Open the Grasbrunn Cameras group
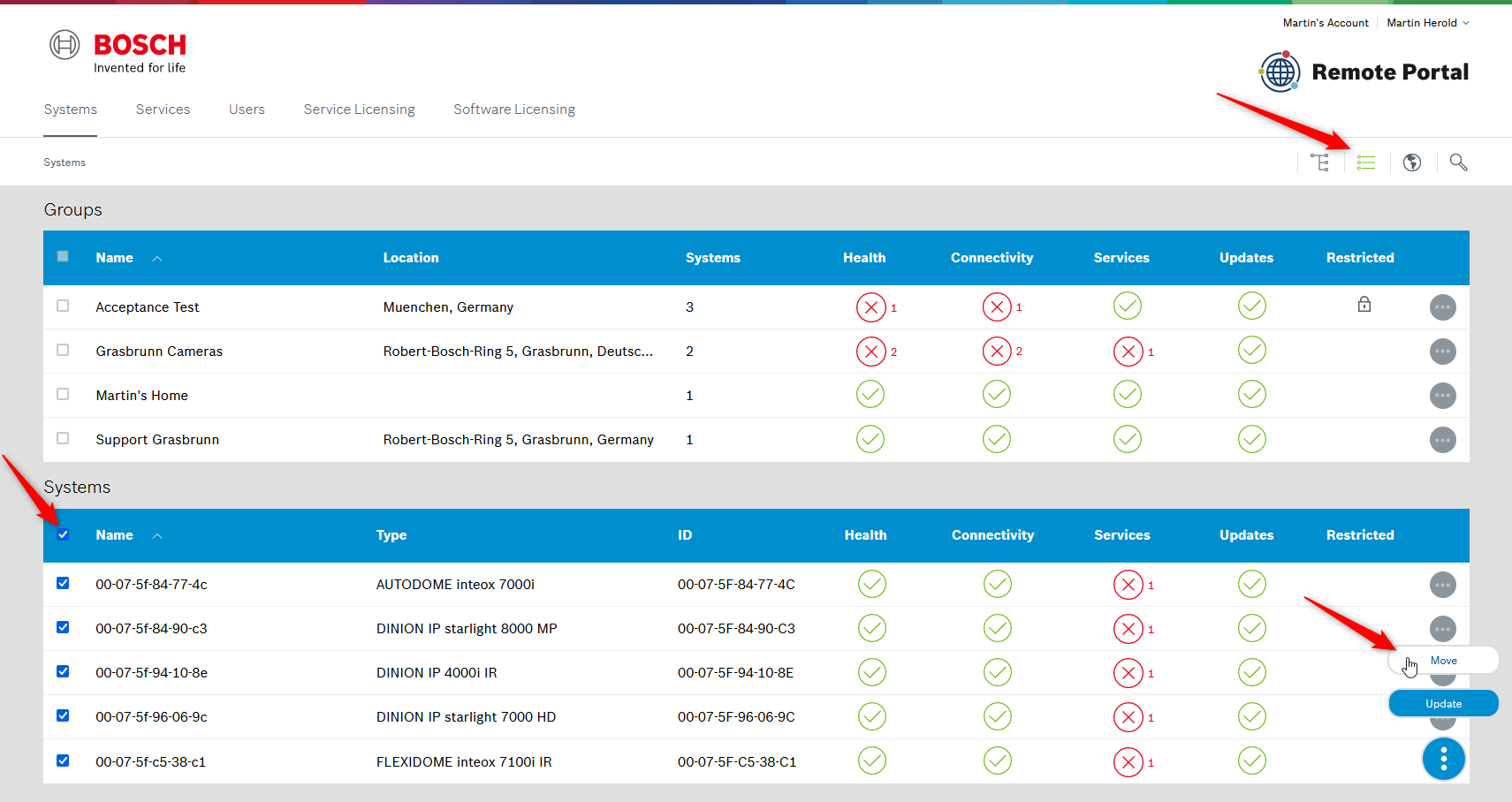This screenshot has width=1512, height=802. (x=159, y=352)
